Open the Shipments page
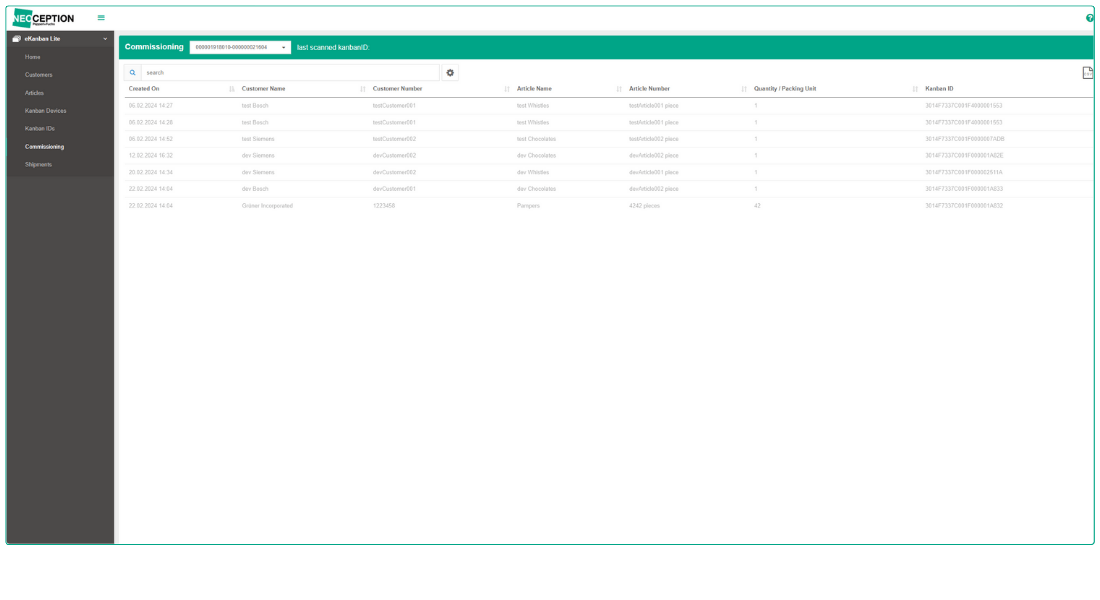Viewport: 1100px width, 600px height. pos(39,165)
